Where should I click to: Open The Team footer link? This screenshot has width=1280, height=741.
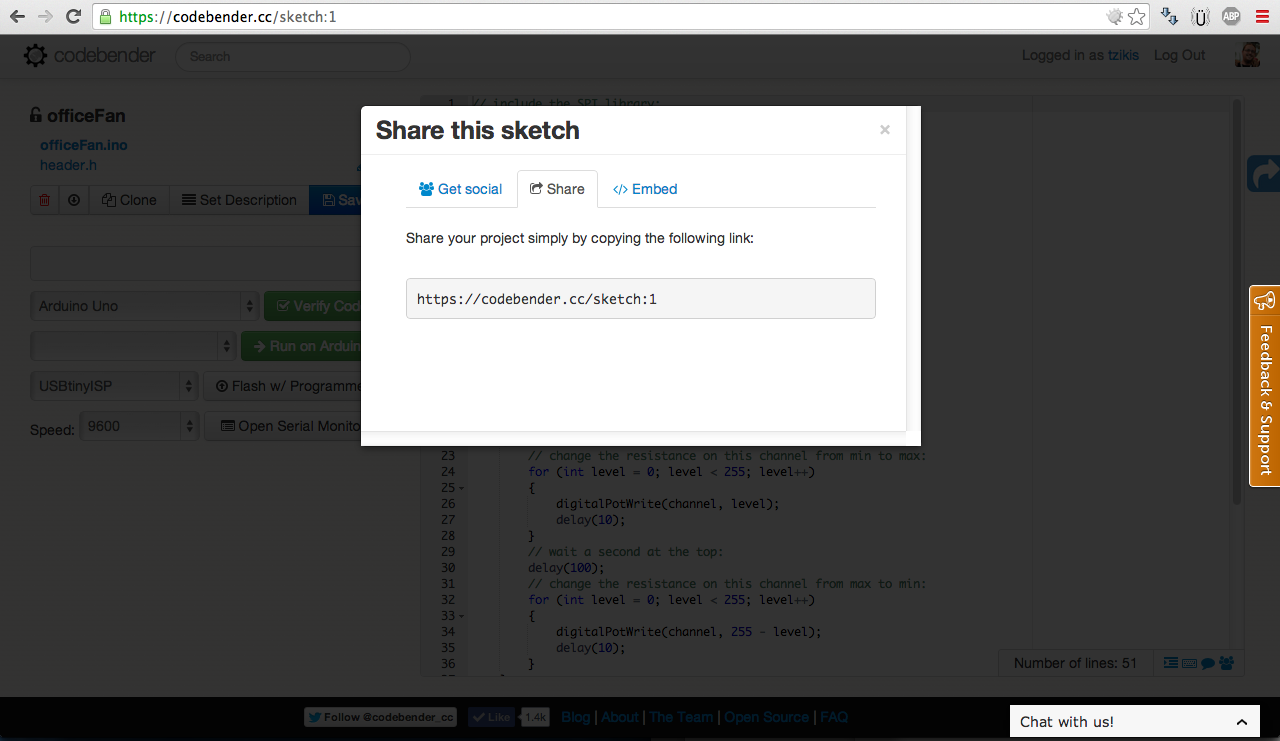(x=681, y=717)
